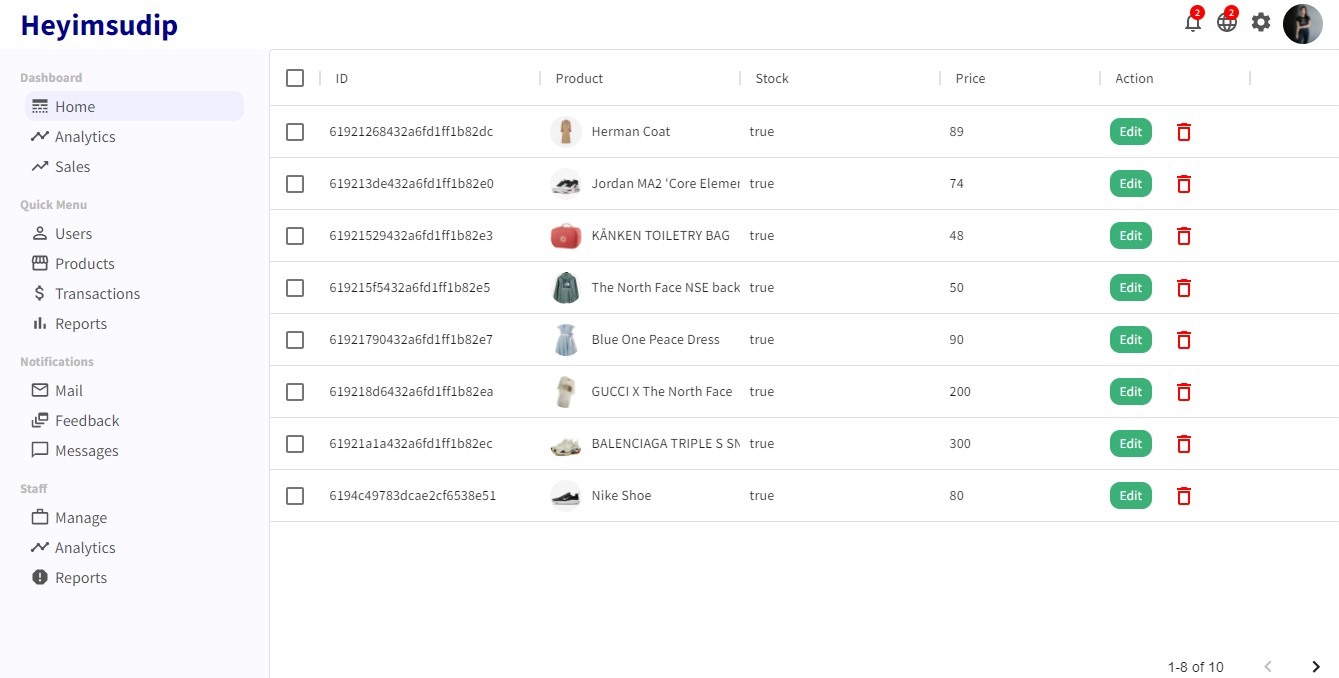Go to next table page arrow
This screenshot has width=1339, height=678.
point(1316,667)
